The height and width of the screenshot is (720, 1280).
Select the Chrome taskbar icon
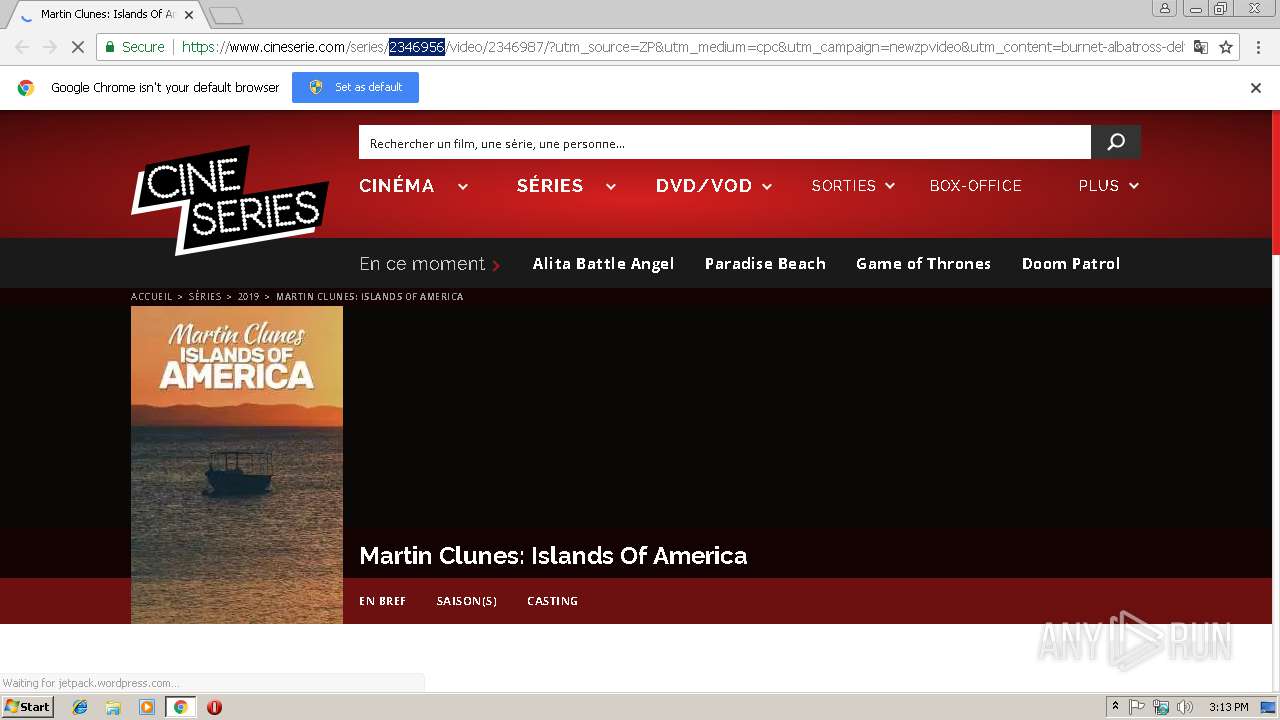[180, 707]
